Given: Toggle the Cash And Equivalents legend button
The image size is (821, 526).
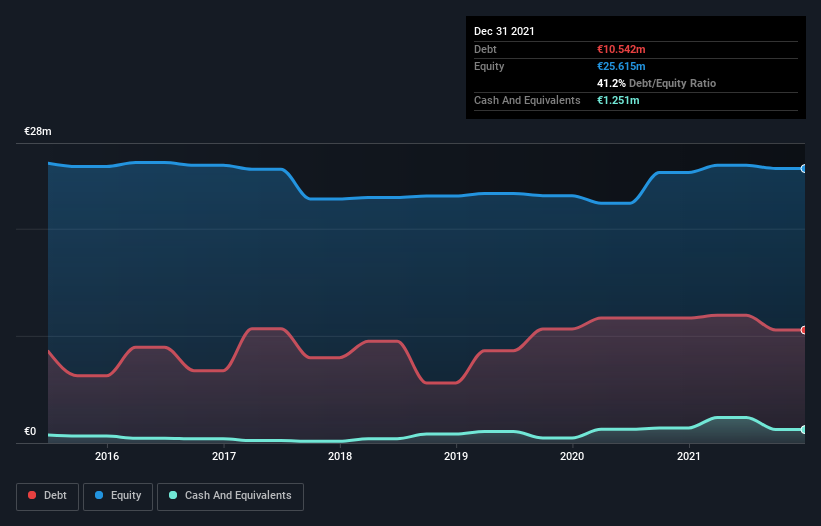Looking at the screenshot, I should (230, 496).
